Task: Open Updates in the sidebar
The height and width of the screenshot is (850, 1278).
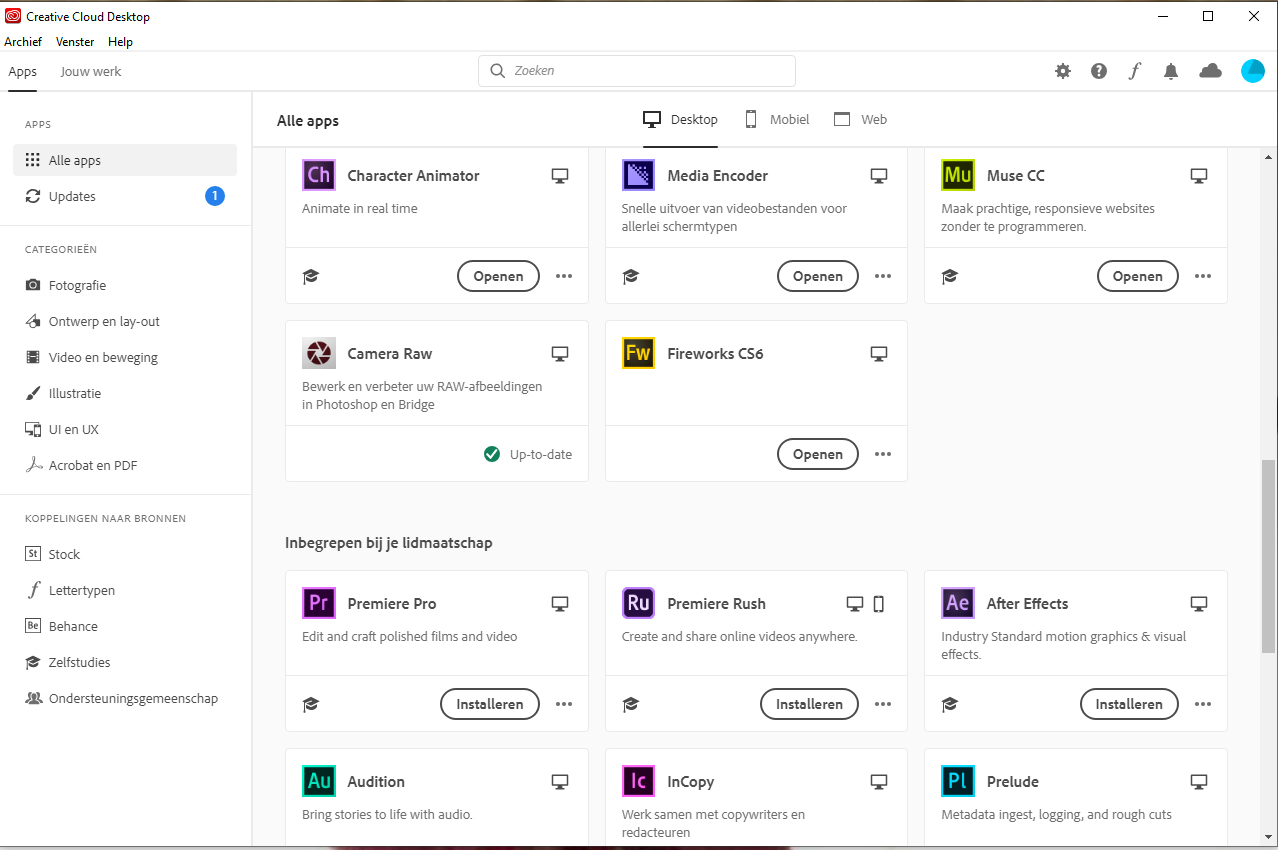Action: pos(125,196)
